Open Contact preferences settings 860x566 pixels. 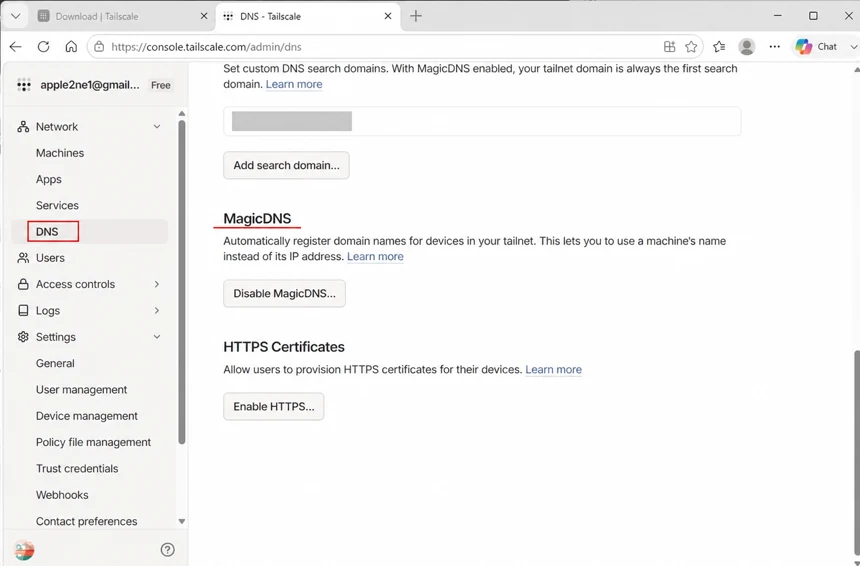pyautogui.click(x=86, y=521)
